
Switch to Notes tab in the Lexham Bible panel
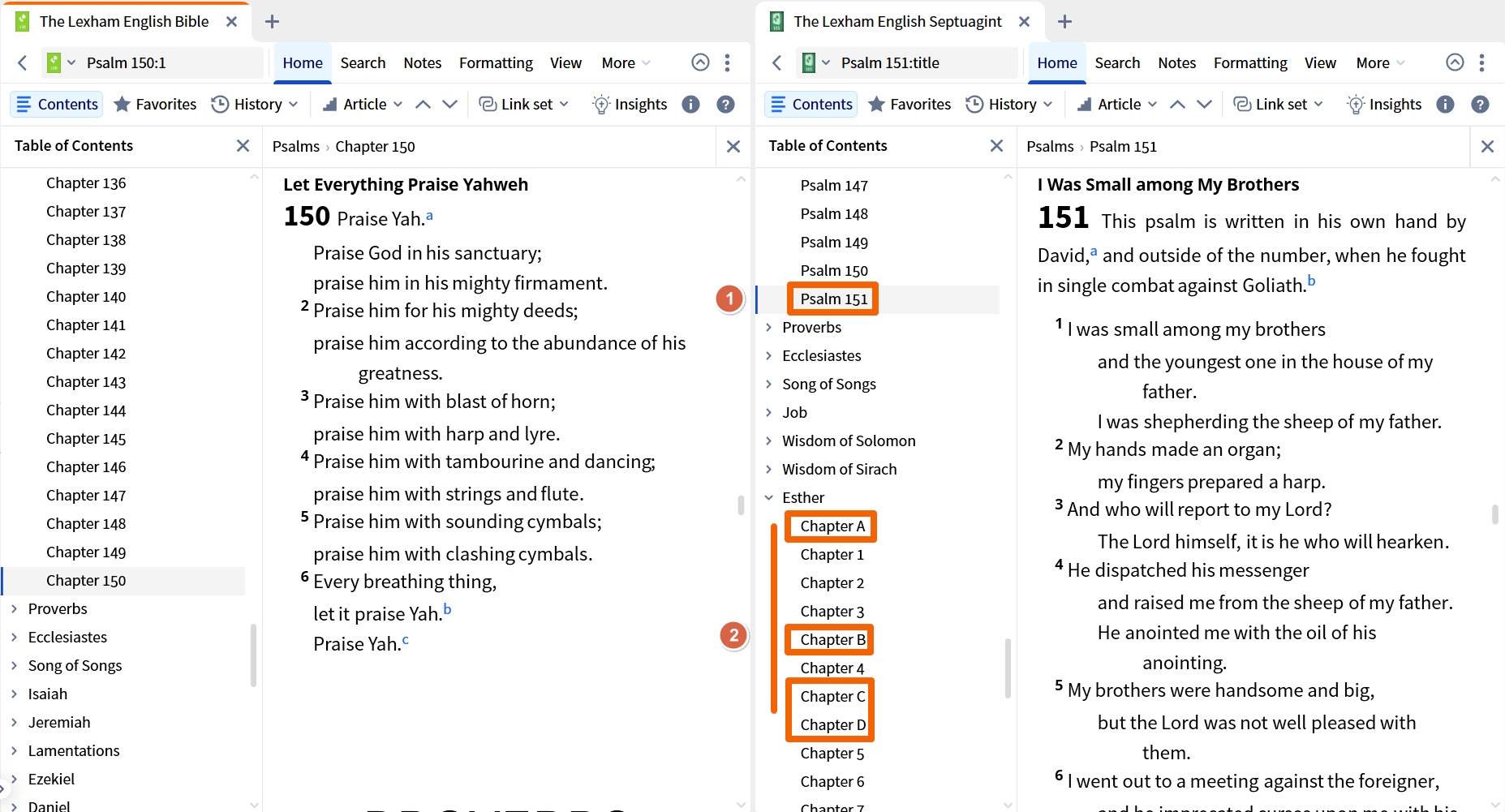(423, 62)
